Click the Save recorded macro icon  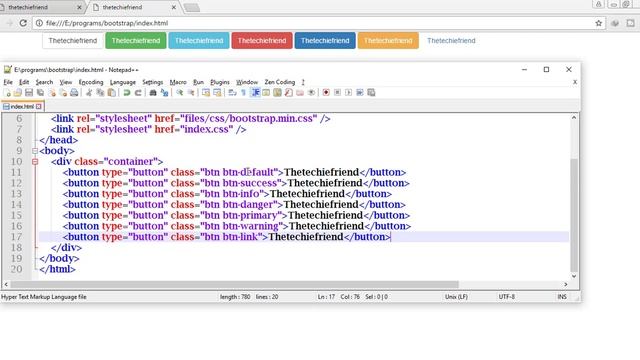click(371, 93)
